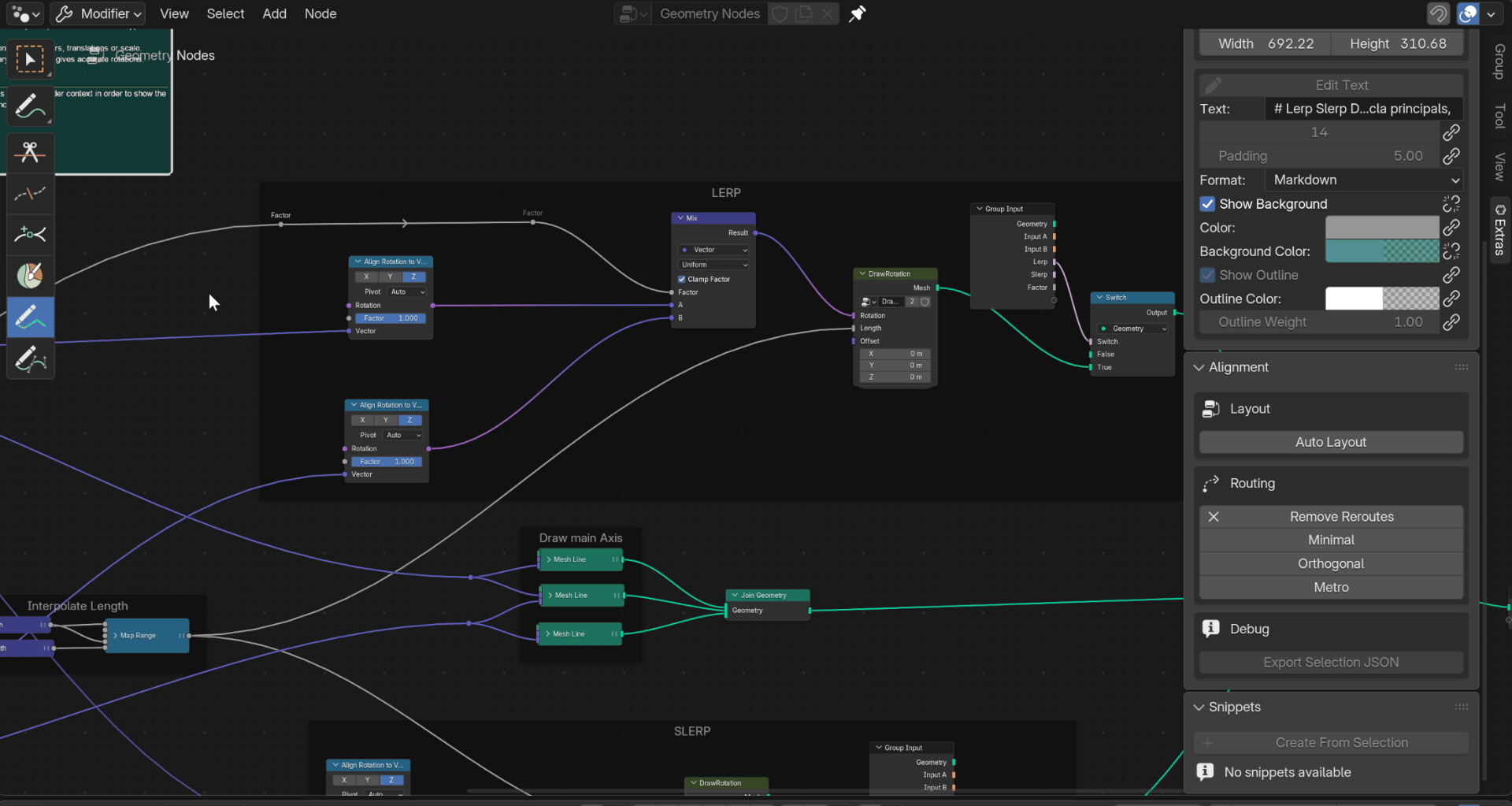Click the unlinked icon beside Background Color
Image resolution: width=1512 pixels, height=806 pixels.
[1451, 251]
